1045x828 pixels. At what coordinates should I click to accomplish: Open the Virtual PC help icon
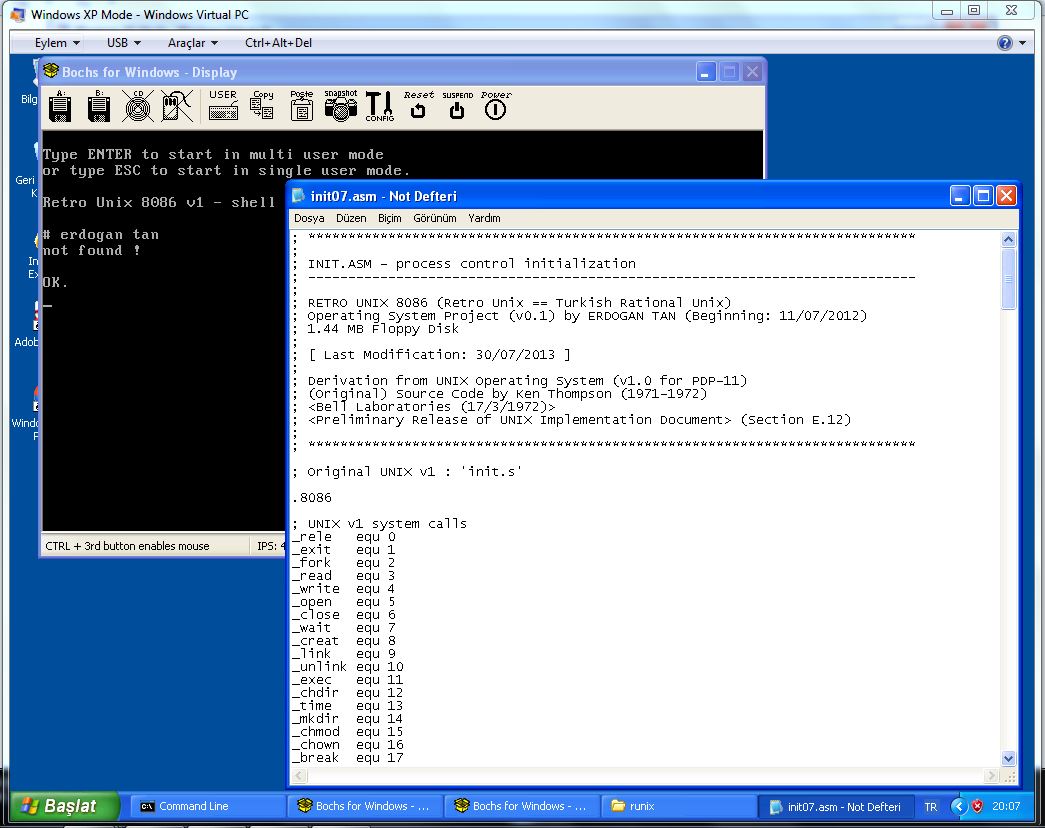(x=1004, y=43)
